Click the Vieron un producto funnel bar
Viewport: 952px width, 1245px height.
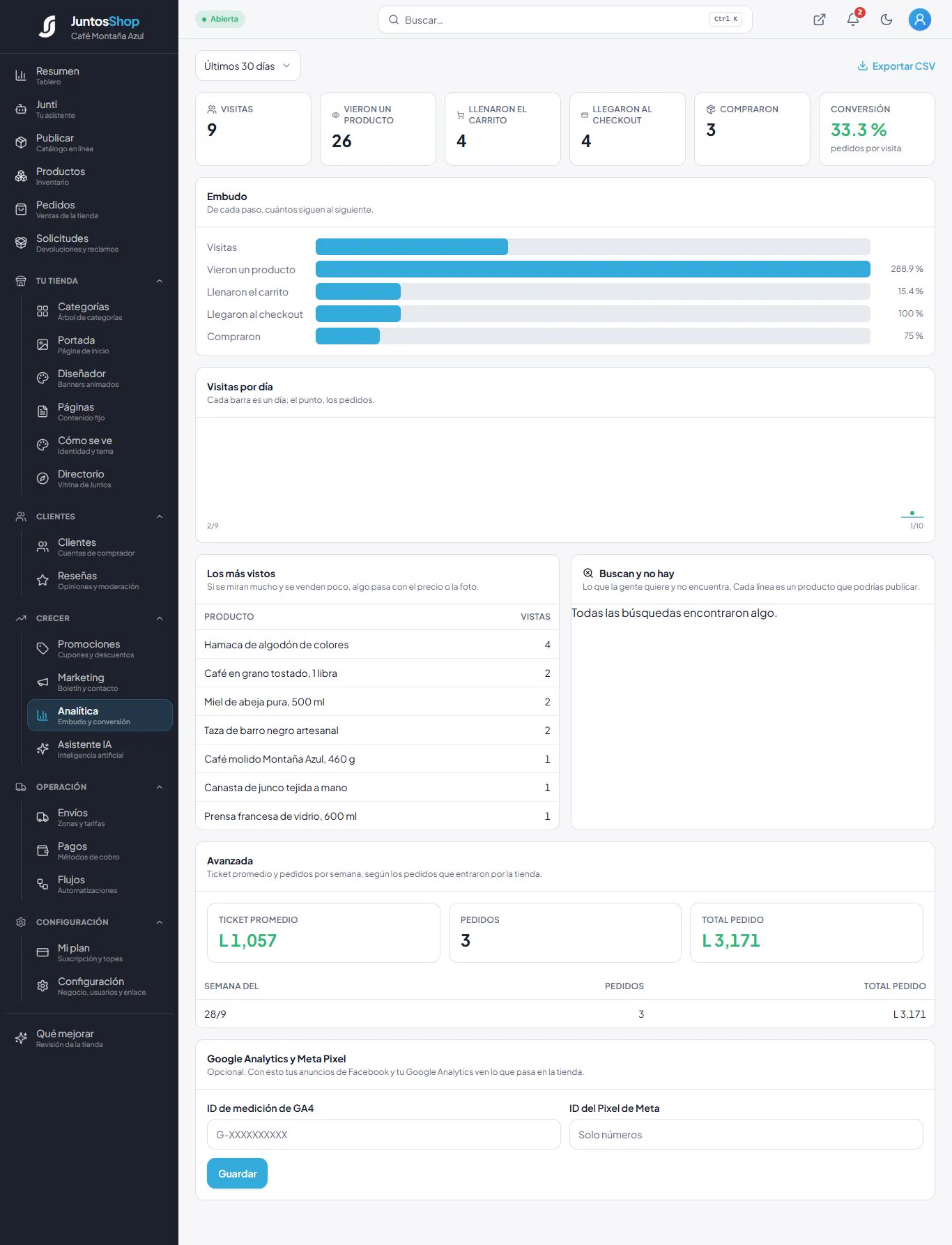pyautogui.click(x=592, y=269)
